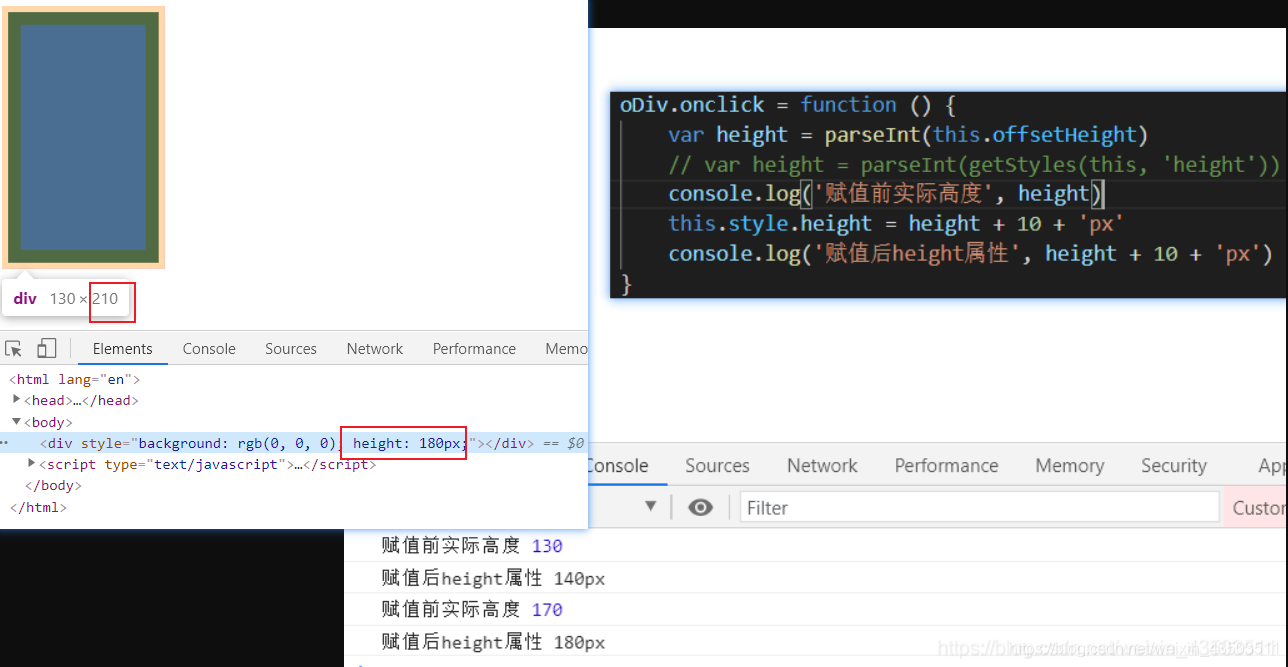
Task: Open the Performance tab in left DevTools
Action: coord(474,349)
